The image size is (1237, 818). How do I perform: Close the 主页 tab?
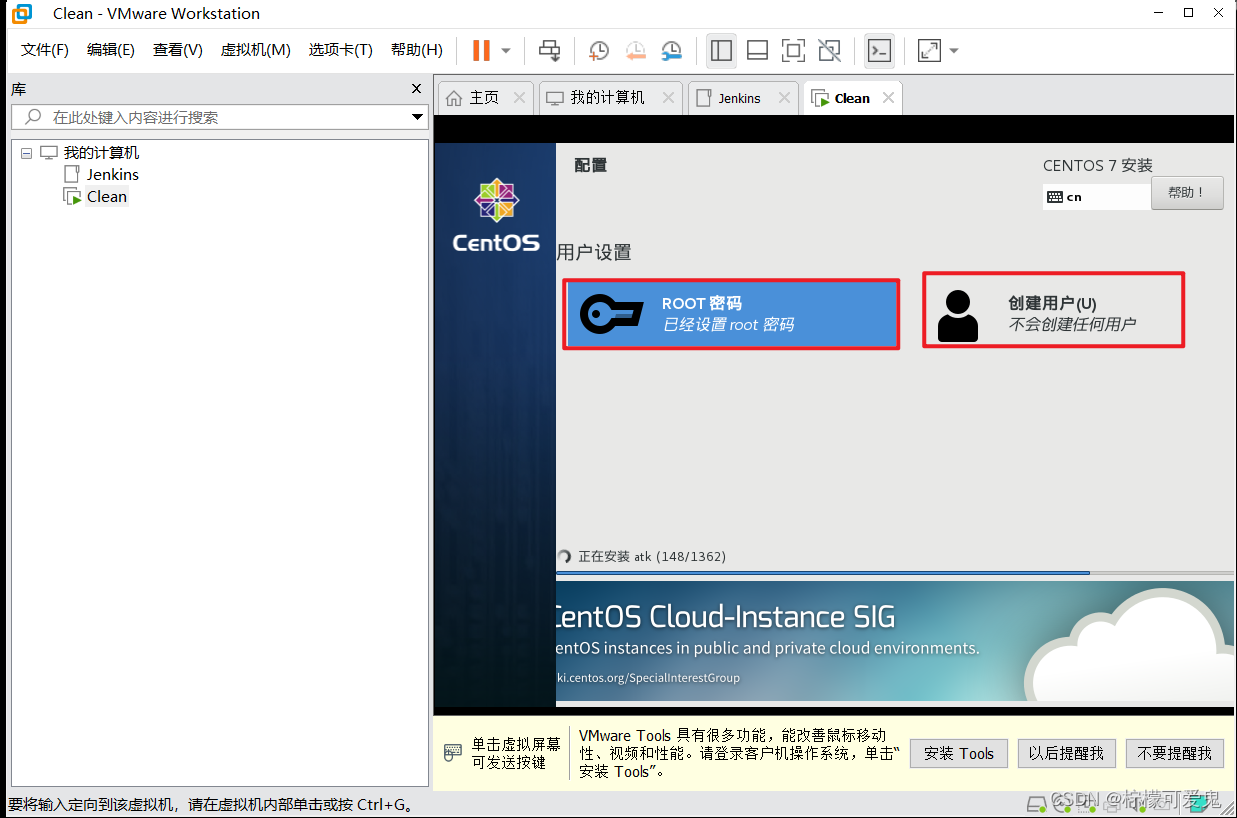519,98
